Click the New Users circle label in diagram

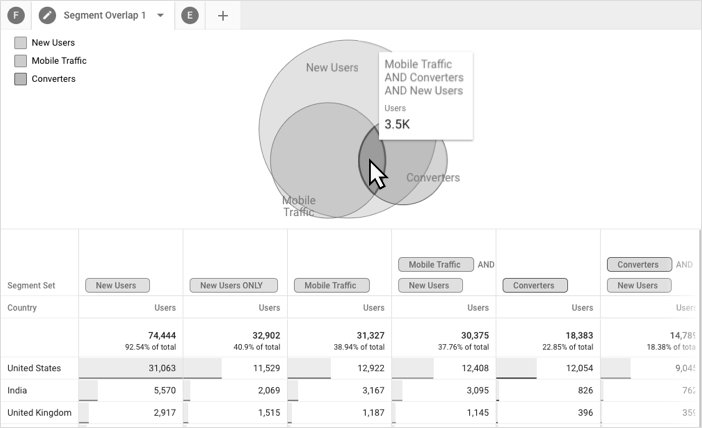pyautogui.click(x=331, y=68)
